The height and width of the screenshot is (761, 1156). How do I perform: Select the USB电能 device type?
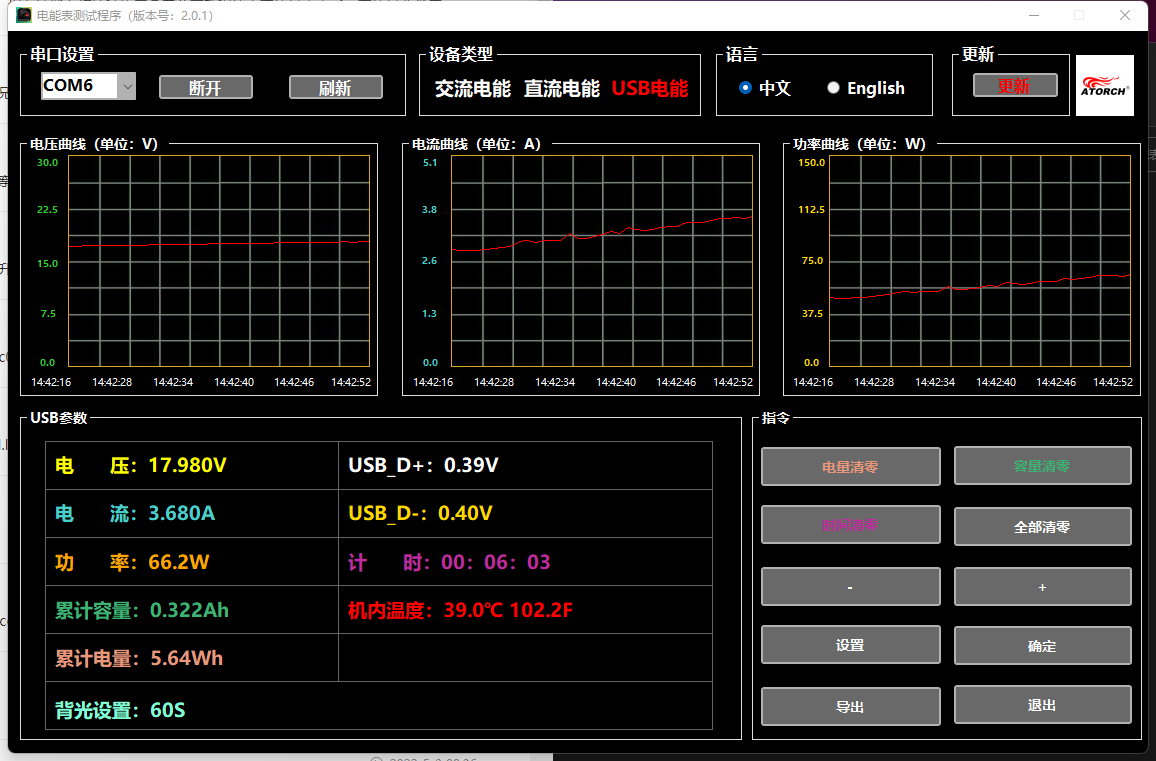[x=650, y=88]
